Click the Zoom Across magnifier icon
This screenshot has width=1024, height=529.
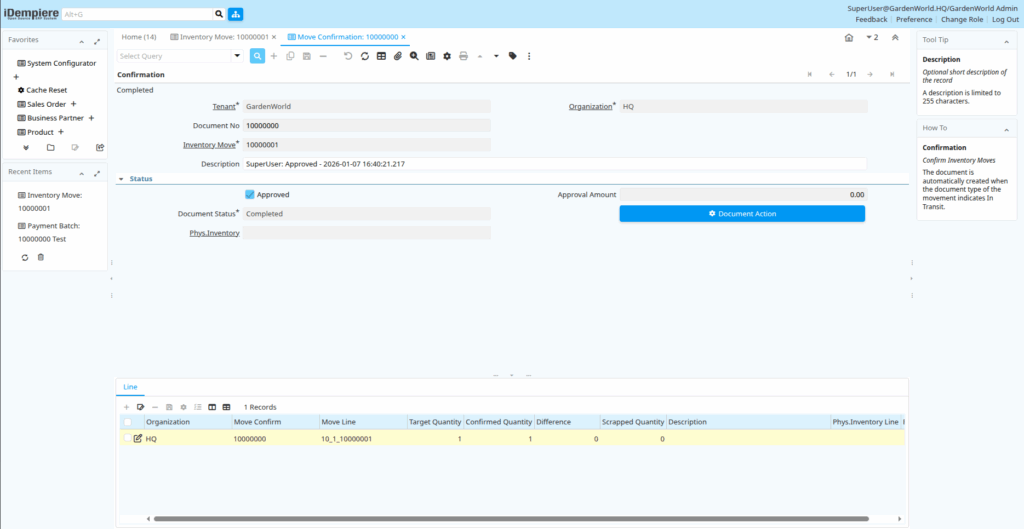[414, 56]
